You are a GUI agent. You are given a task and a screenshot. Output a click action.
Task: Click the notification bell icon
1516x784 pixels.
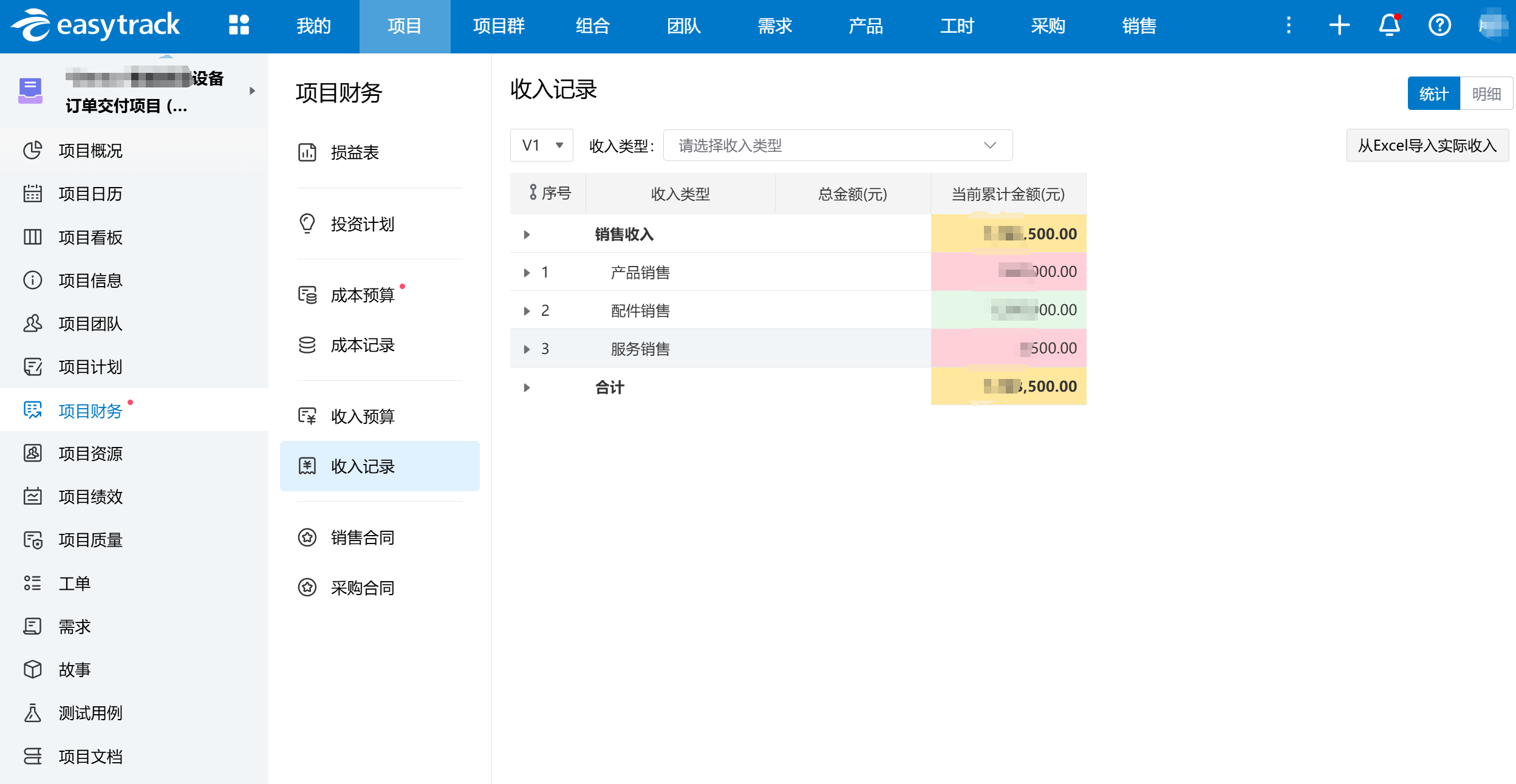click(1389, 26)
